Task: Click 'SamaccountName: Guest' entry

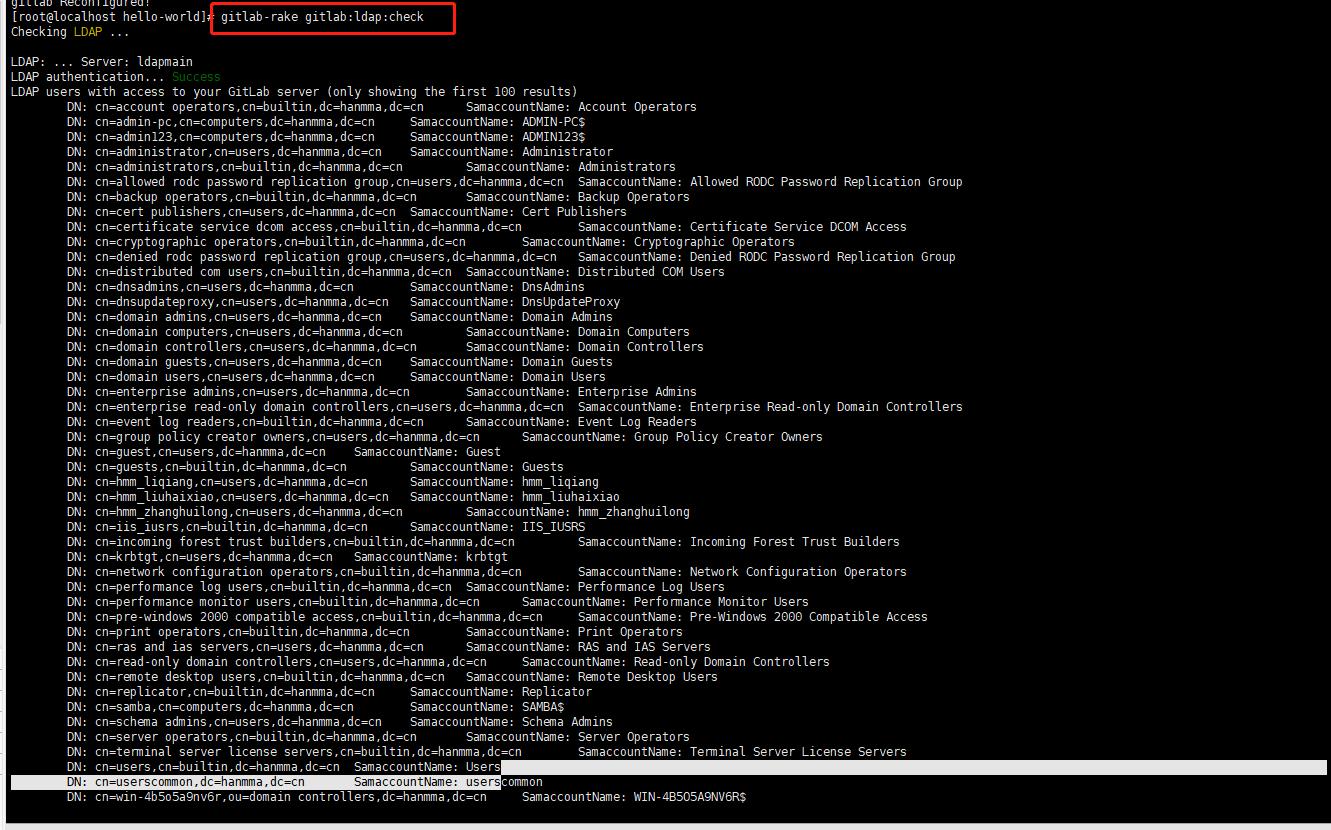Action: click(x=427, y=452)
